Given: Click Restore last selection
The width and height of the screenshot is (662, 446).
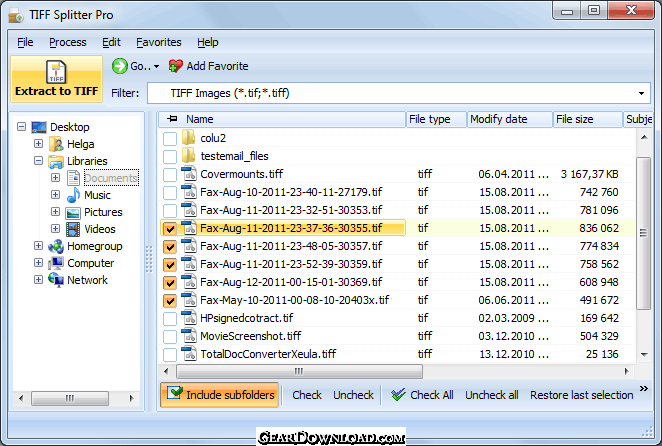Looking at the screenshot, I should coord(581,395).
